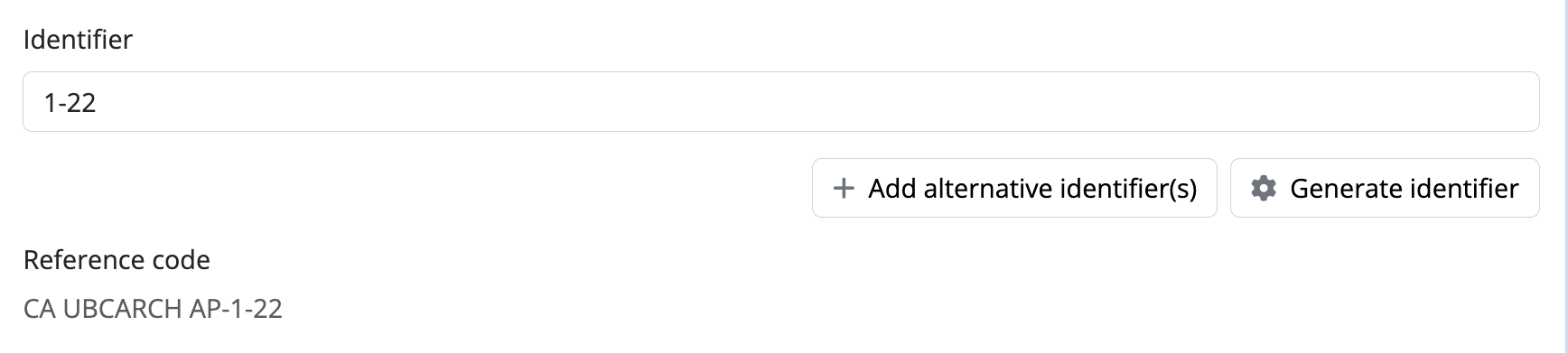Click the word 'identifier(s)' in Add button
Image resolution: width=1568 pixels, height=354 pixels.
1128,189
